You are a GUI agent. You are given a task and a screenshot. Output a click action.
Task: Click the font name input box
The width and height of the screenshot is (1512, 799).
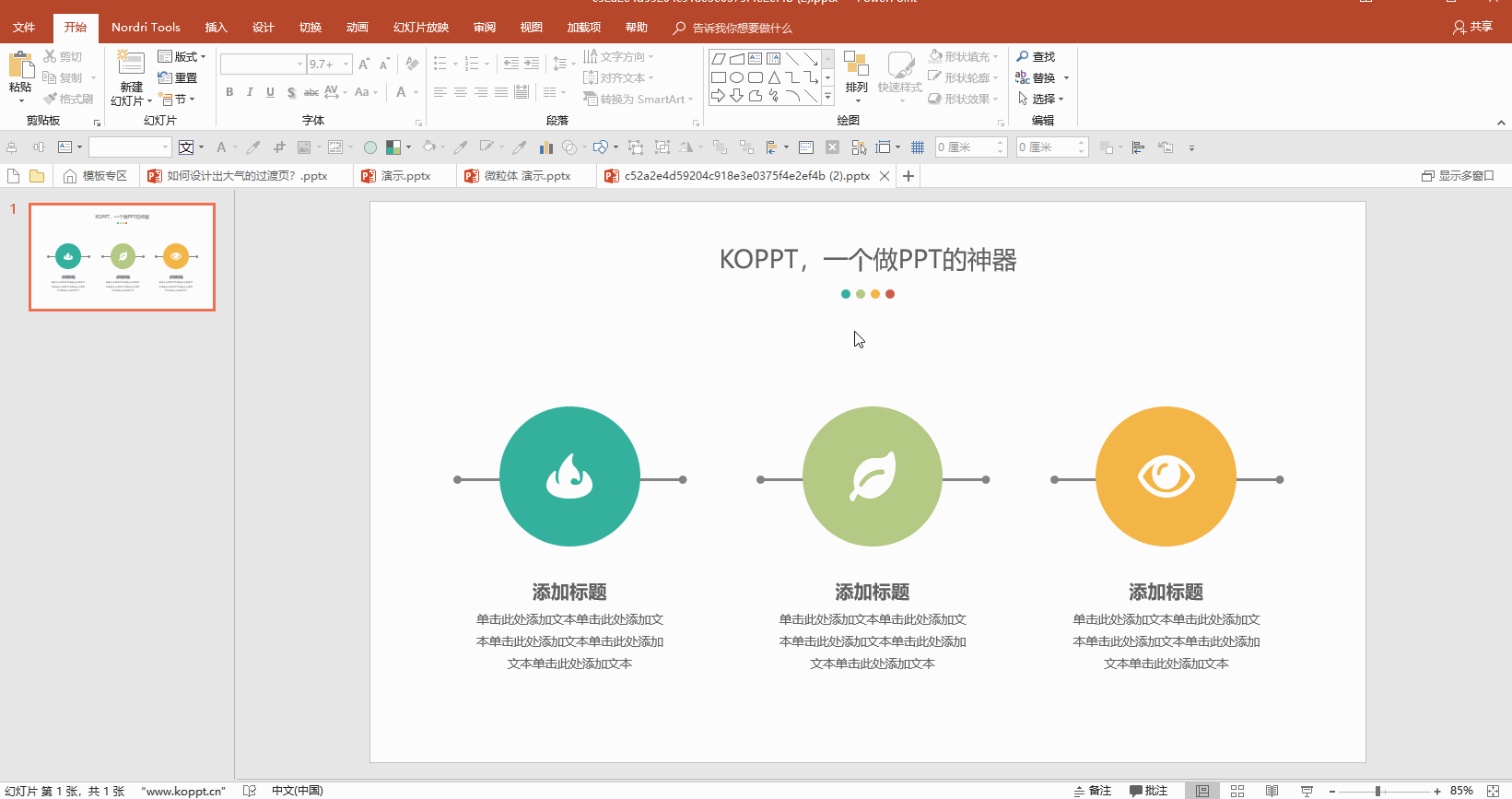coord(263,64)
